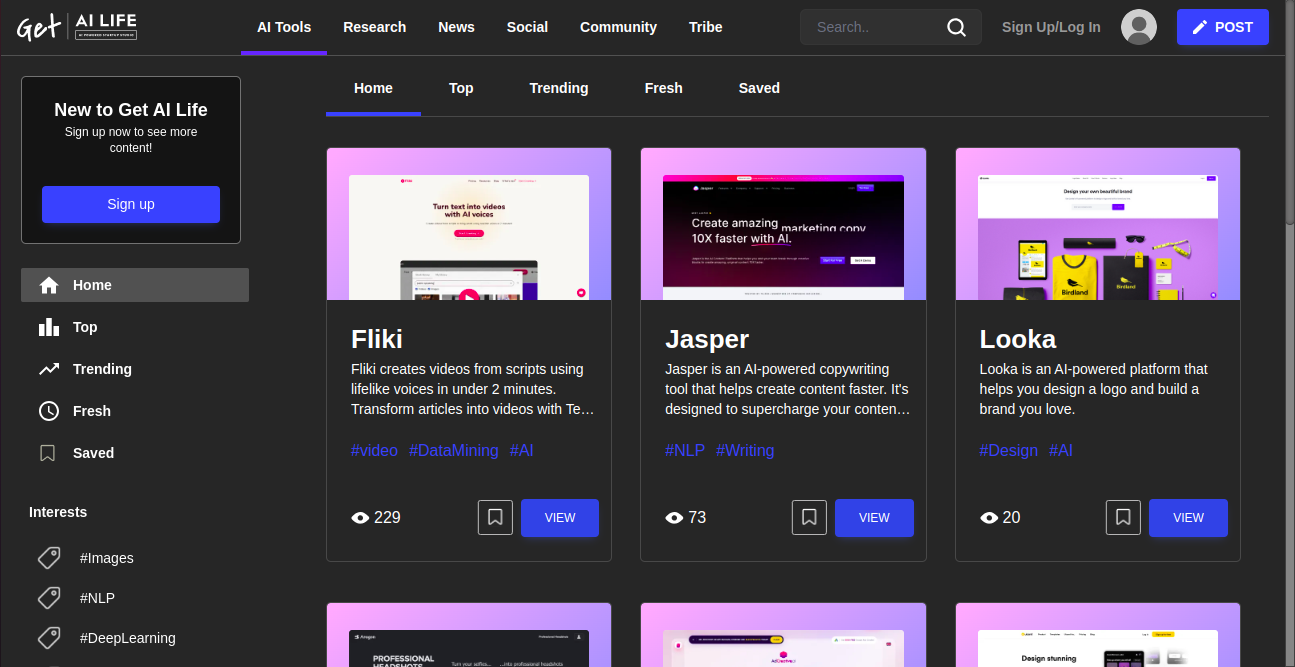This screenshot has height=667, width=1295.
Task: Go to the News nav item
Action: pyautogui.click(x=456, y=27)
